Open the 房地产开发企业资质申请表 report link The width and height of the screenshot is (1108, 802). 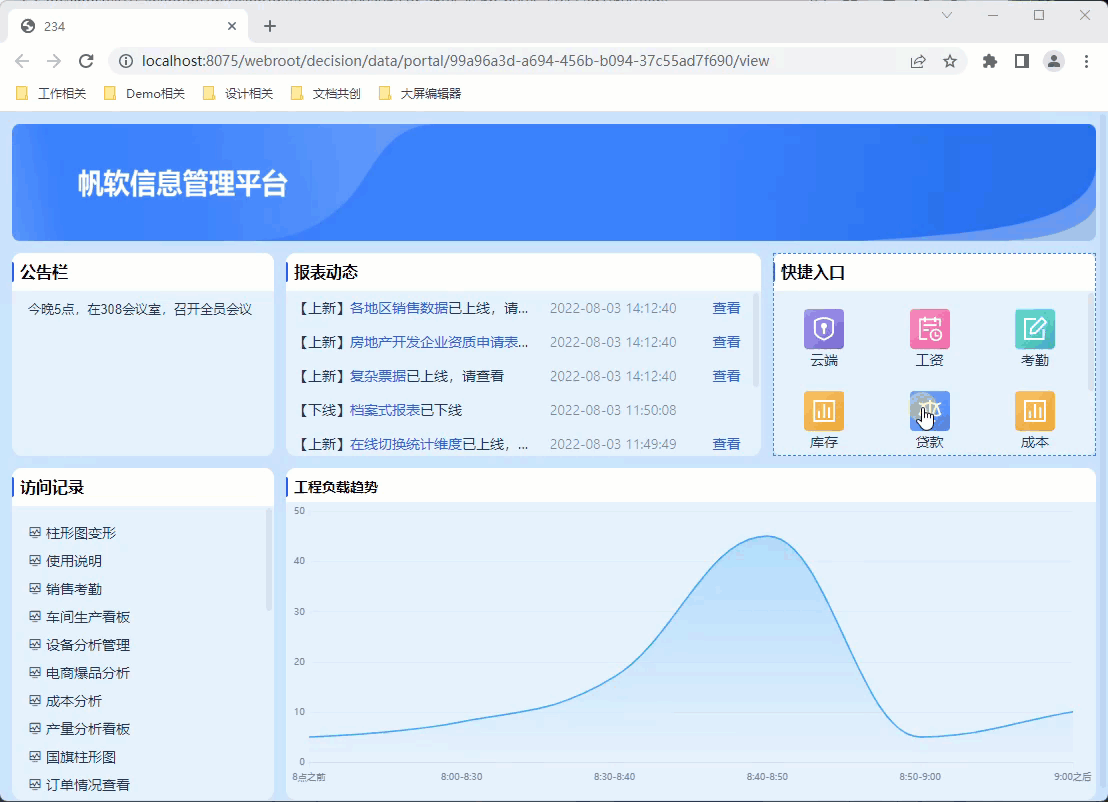point(439,342)
